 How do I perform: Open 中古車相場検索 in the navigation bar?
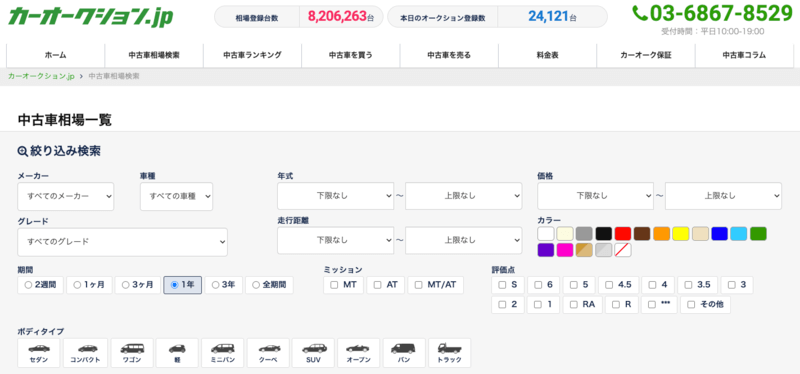(154, 56)
